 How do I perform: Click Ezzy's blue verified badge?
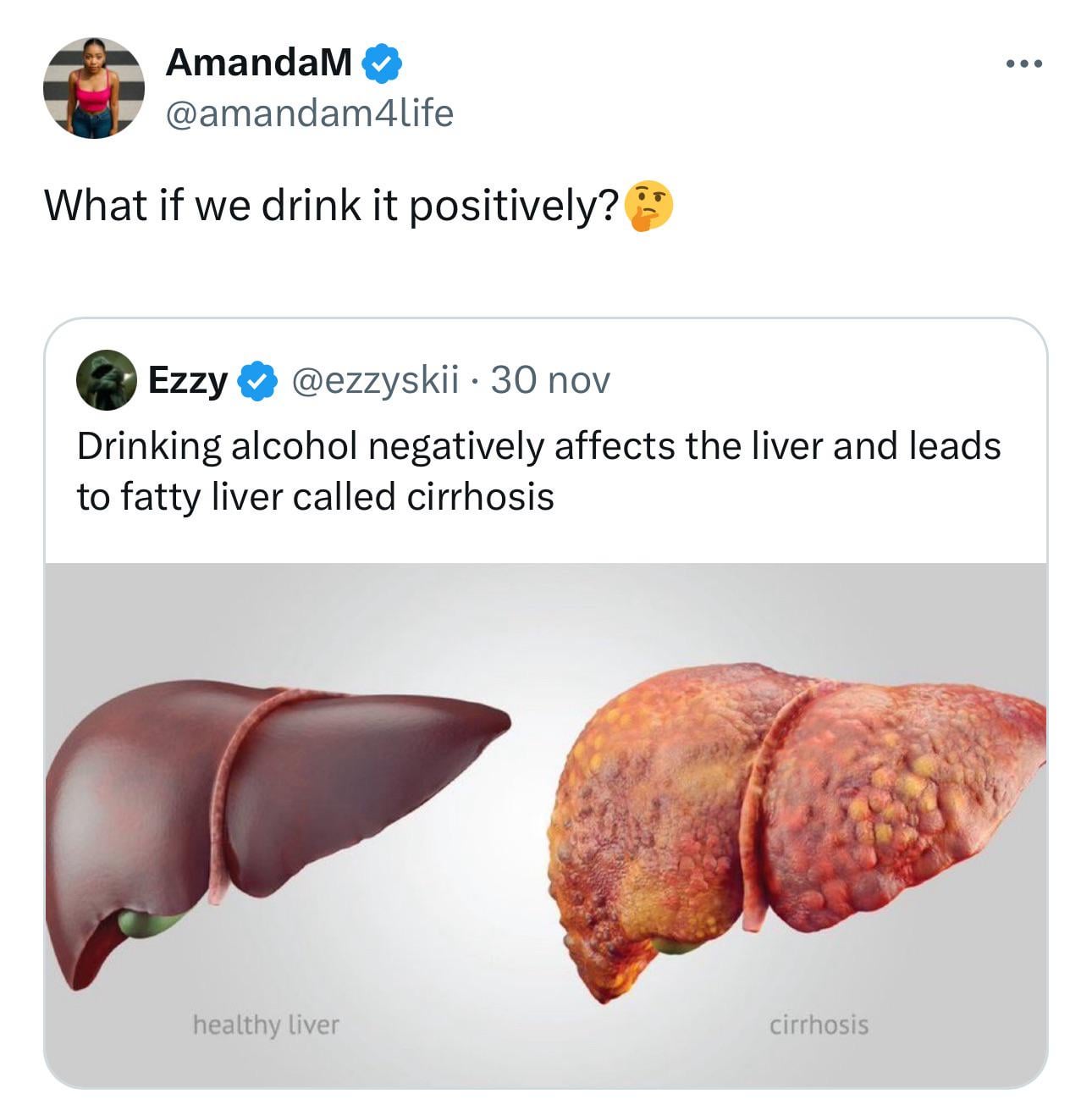click(x=256, y=381)
